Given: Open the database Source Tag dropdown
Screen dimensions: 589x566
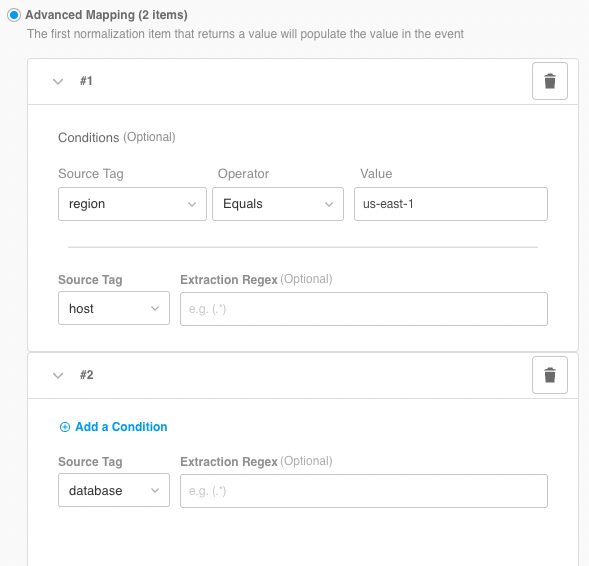Looking at the screenshot, I should [x=114, y=491].
